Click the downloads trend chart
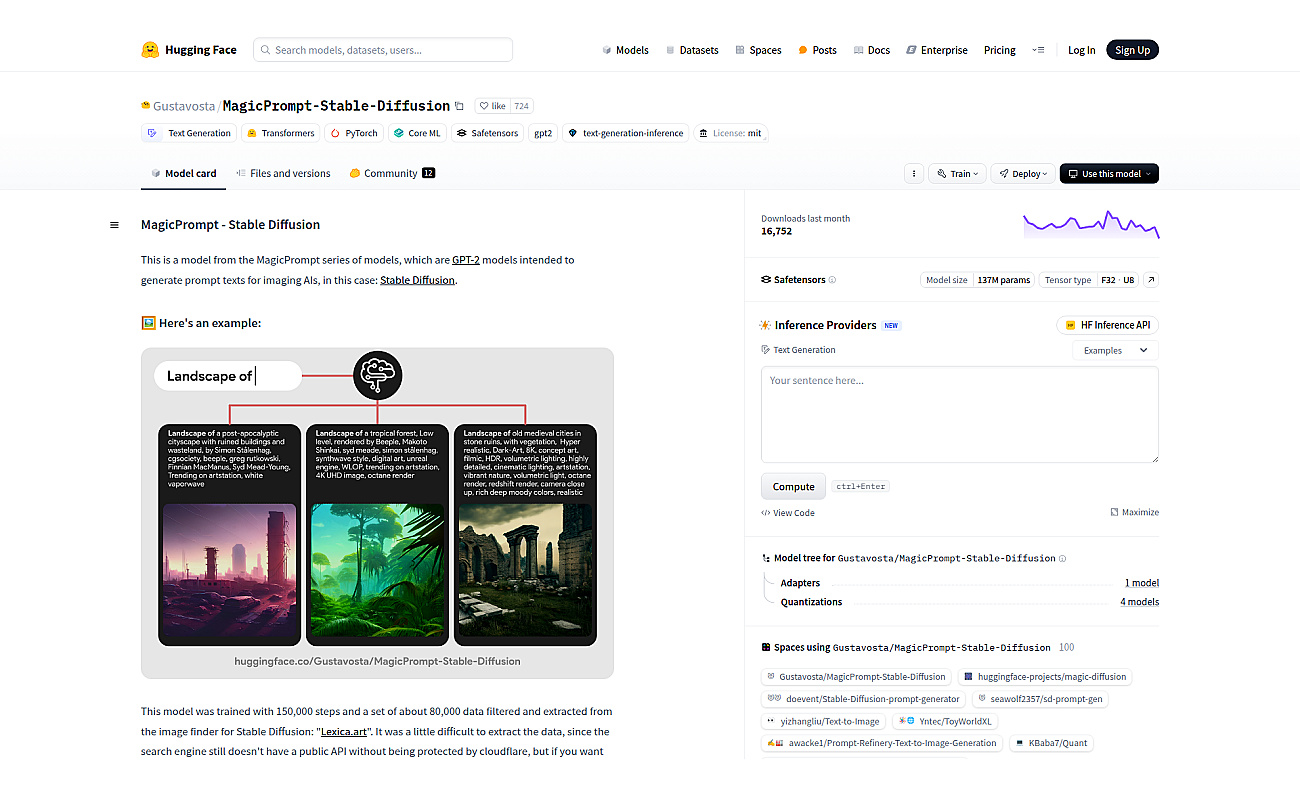 pyautogui.click(x=1091, y=225)
